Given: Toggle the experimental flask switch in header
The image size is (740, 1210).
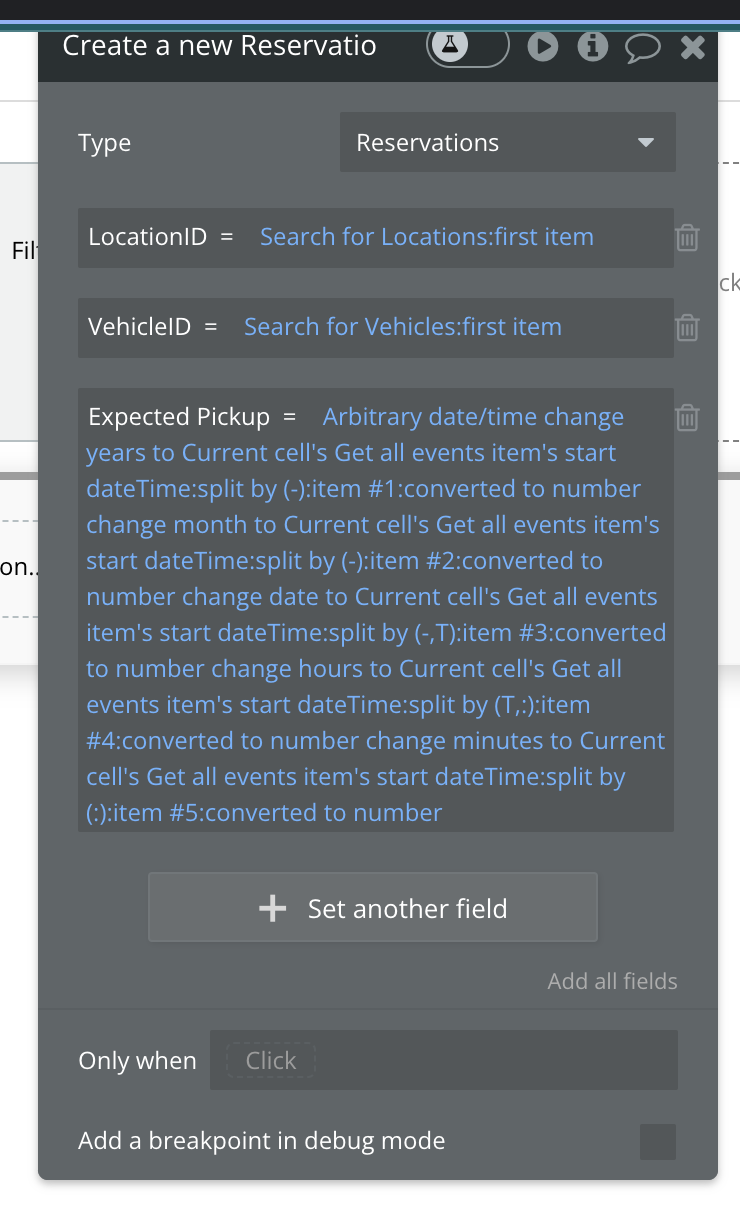Looking at the screenshot, I should pyautogui.click(x=468, y=46).
